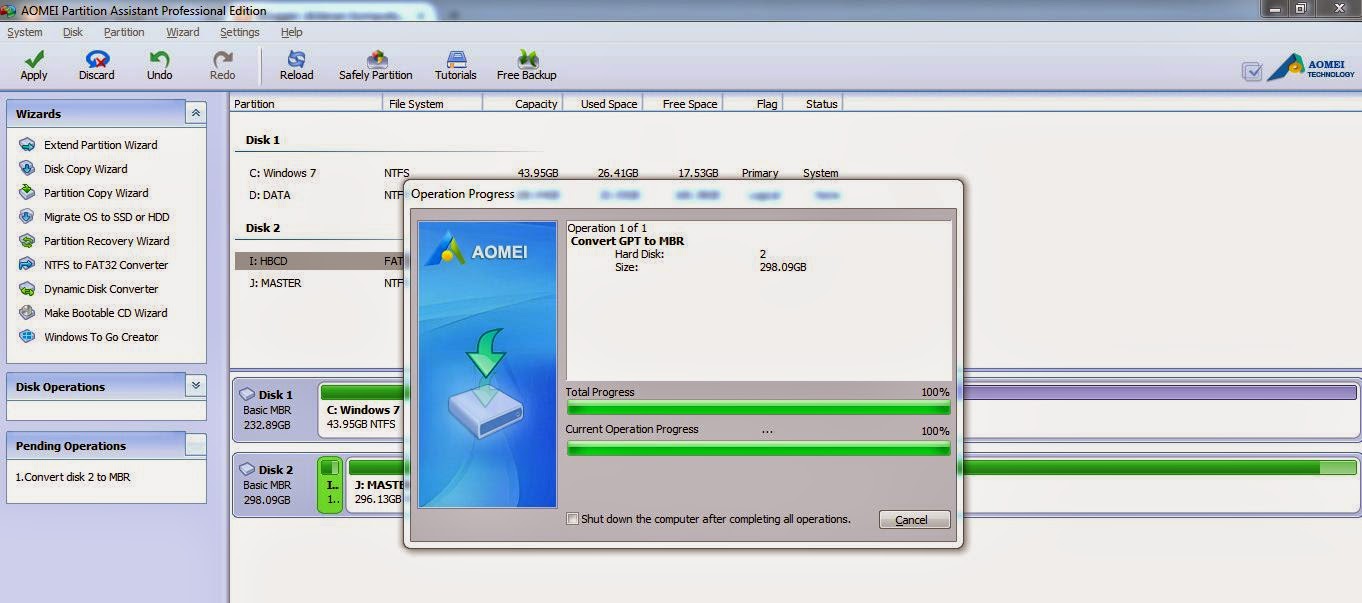Click the Redo arrow icon

[222, 59]
